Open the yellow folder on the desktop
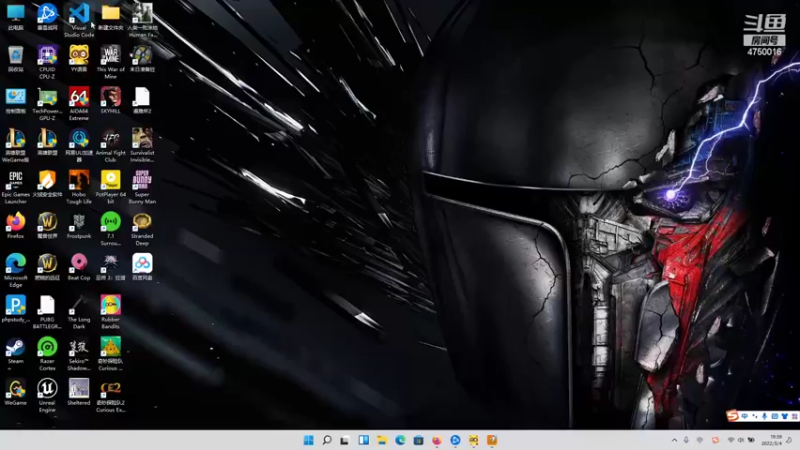Viewport: 800px width, 450px height. point(110,17)
